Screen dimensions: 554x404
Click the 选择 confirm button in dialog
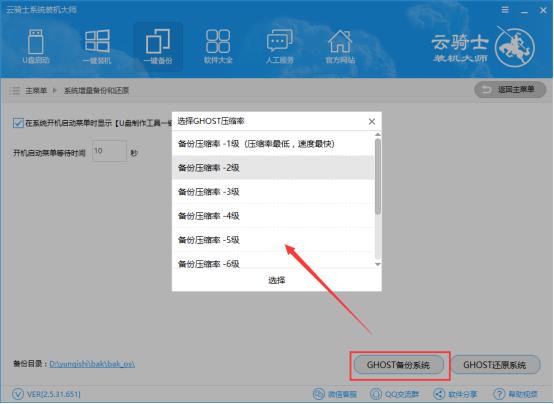coord(277,280)
